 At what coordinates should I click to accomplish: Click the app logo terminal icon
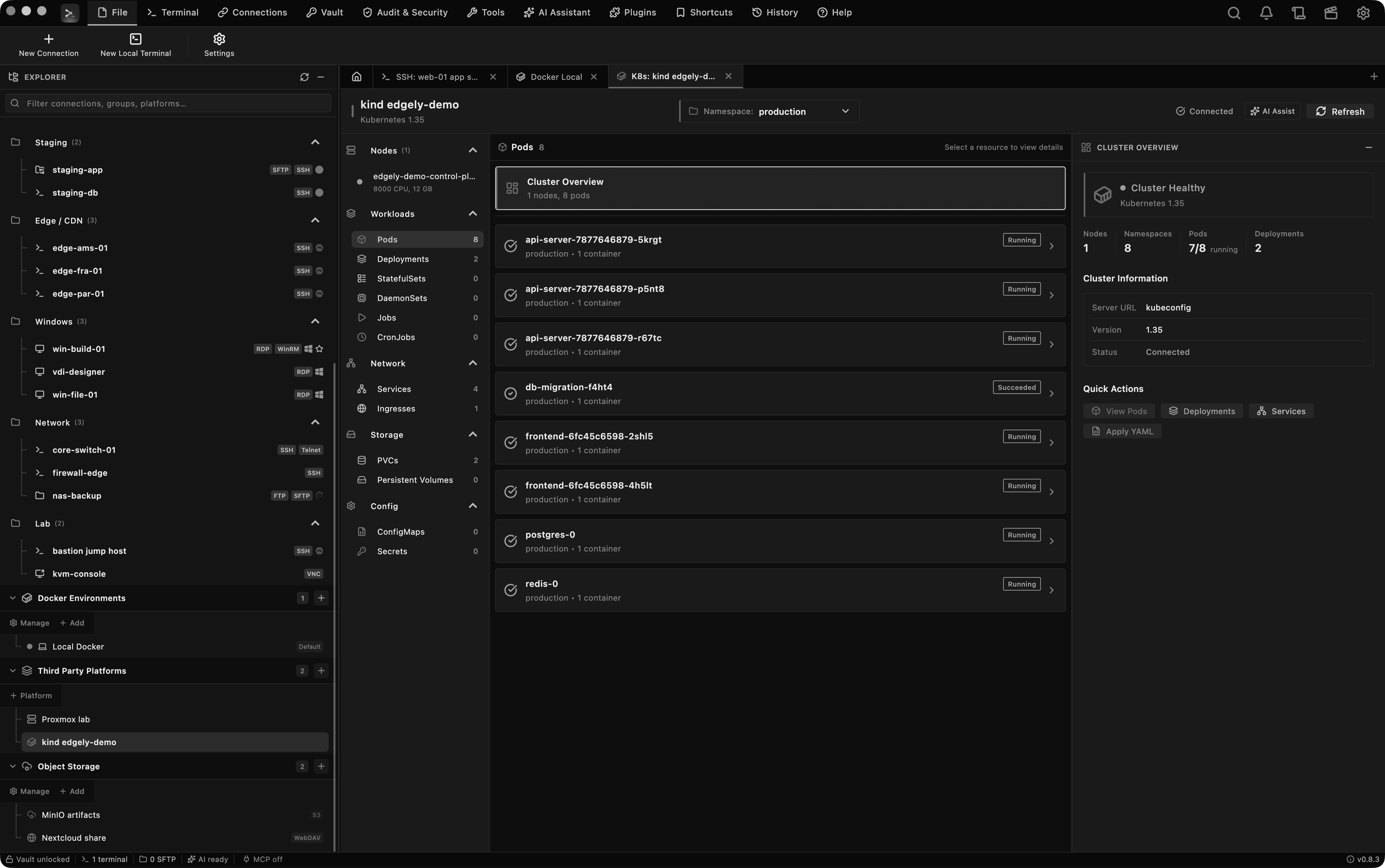point(69,13)
